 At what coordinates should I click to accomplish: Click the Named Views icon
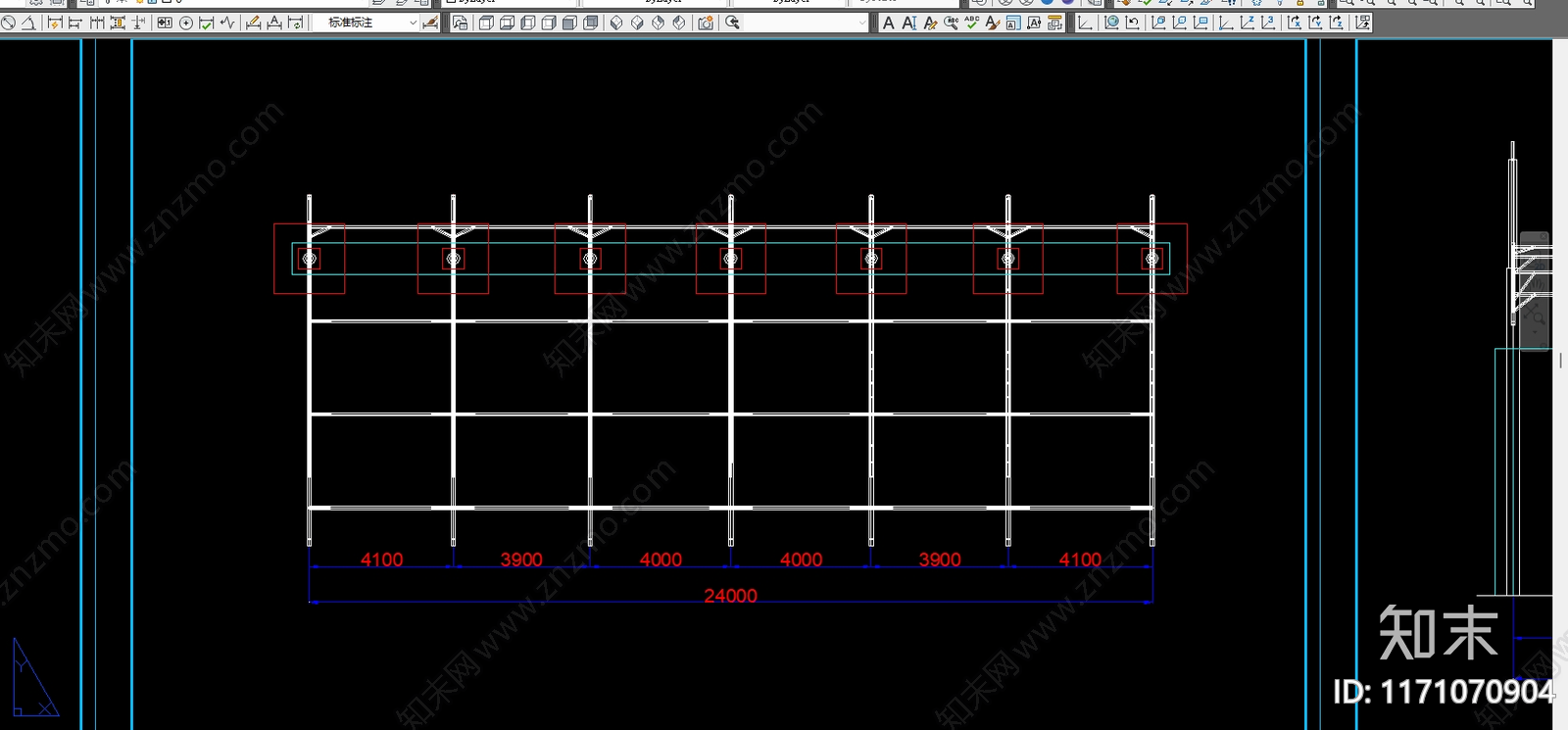[x=460, y=23]
